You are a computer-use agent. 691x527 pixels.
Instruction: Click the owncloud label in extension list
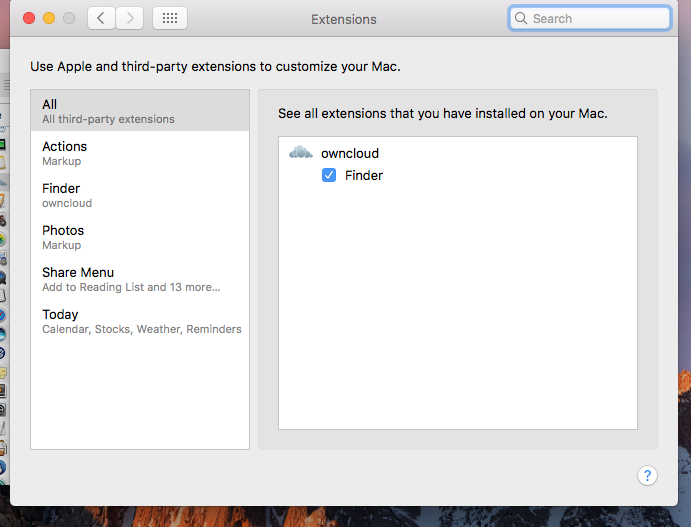350,153
